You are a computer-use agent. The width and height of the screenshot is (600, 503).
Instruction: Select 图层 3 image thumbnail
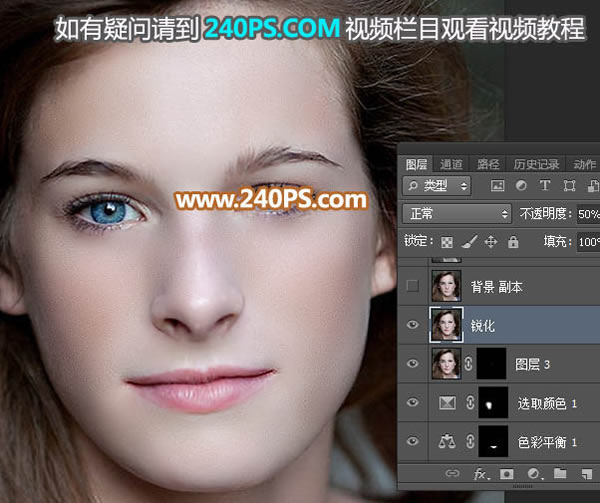click(446, 363)
